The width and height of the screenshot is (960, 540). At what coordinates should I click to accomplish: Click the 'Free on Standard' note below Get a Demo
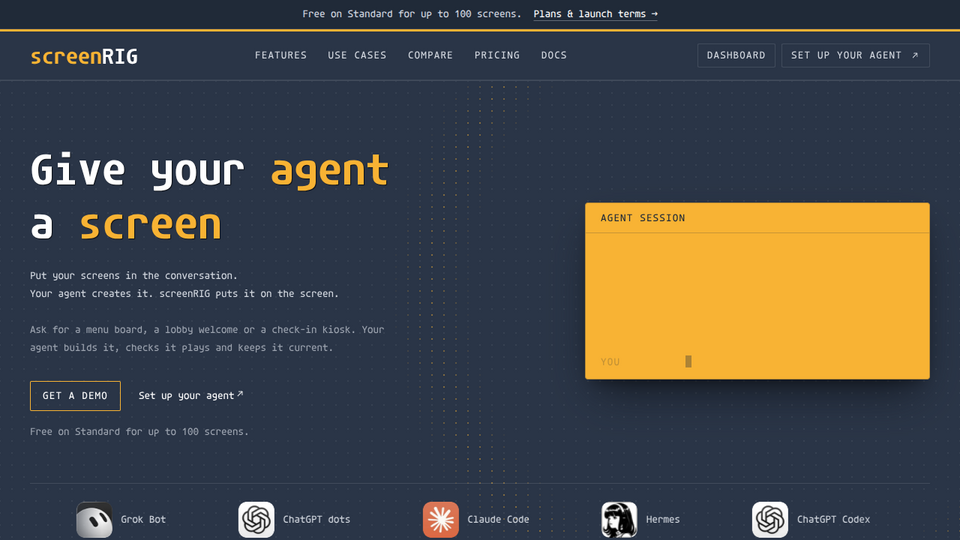click(x=140, y=432)
